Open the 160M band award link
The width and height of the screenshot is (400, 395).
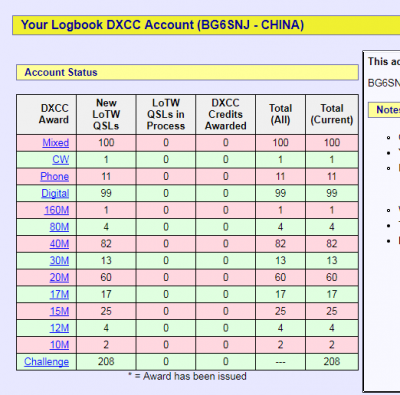click(57, 210)
